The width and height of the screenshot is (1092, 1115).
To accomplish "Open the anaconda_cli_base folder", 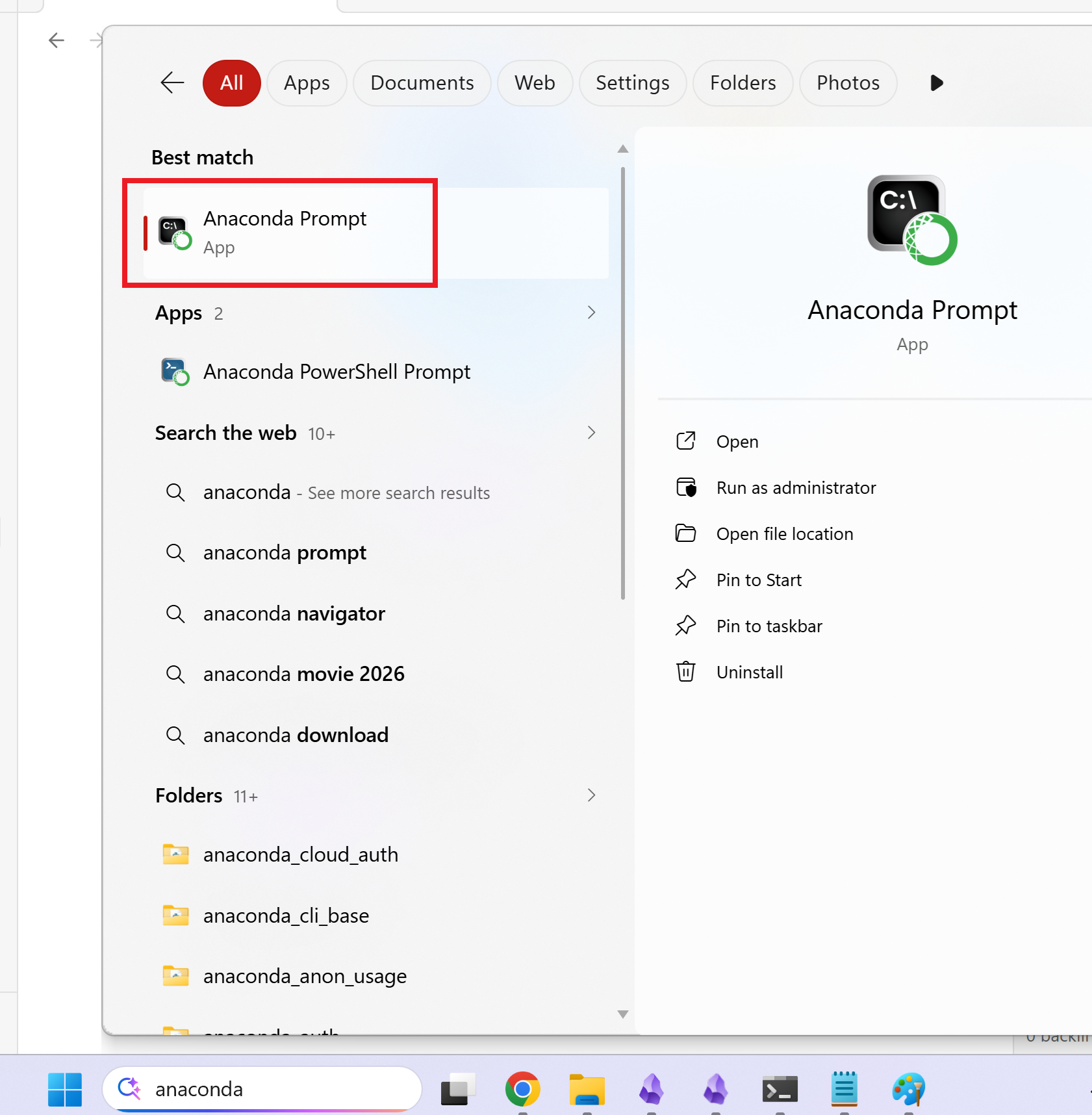I will pos(376,916).
